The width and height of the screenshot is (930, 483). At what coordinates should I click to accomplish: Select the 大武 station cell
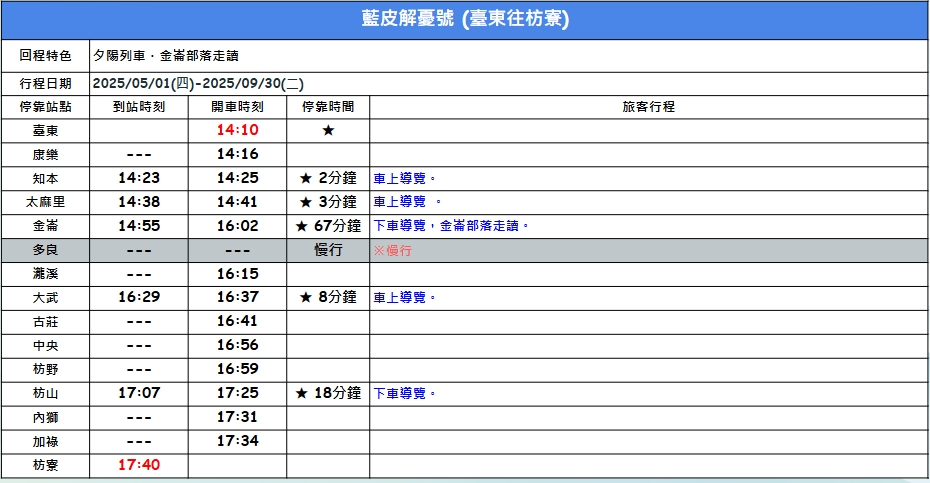45,298
